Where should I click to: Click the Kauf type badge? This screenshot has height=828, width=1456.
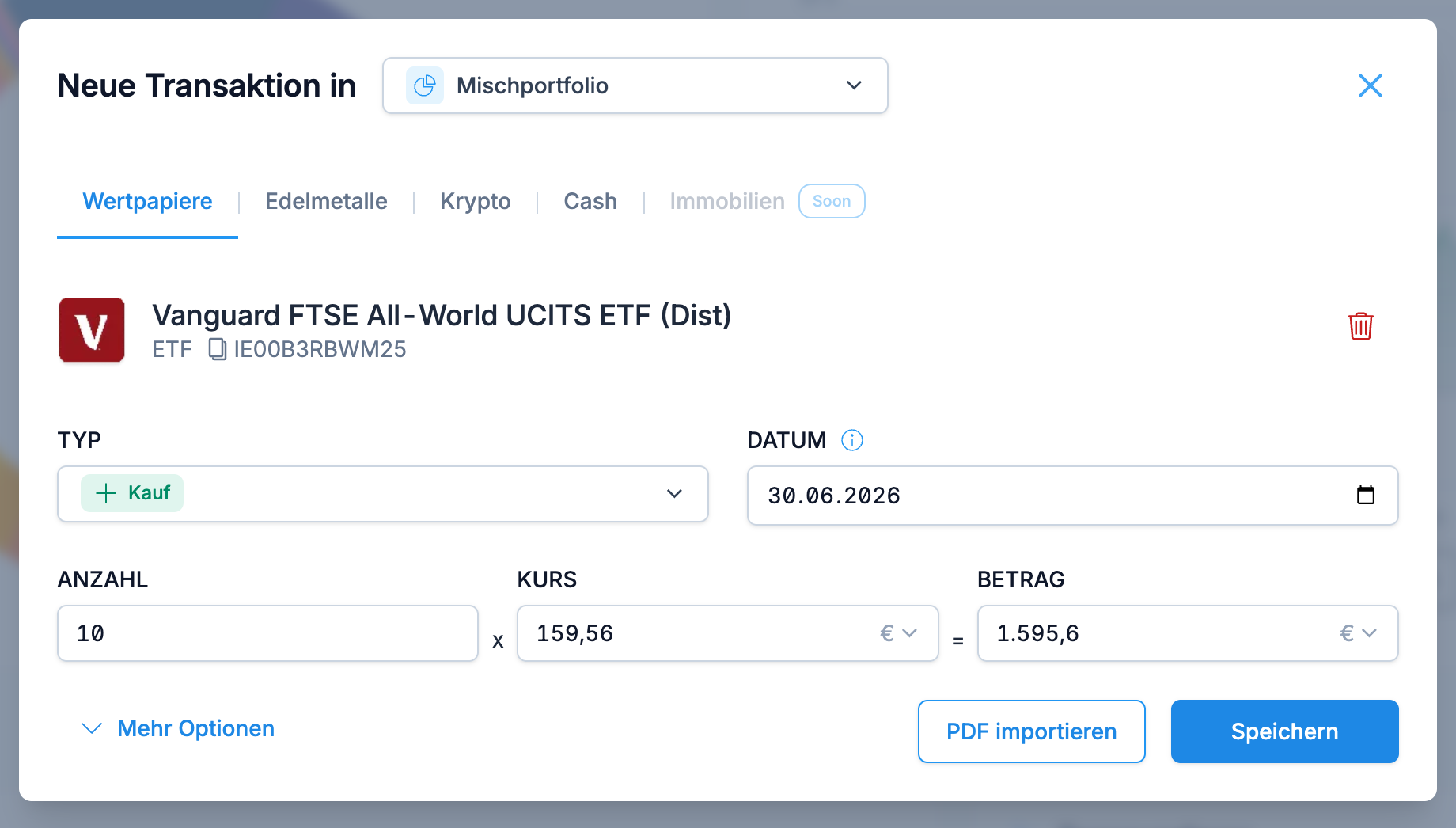point(132,493)
